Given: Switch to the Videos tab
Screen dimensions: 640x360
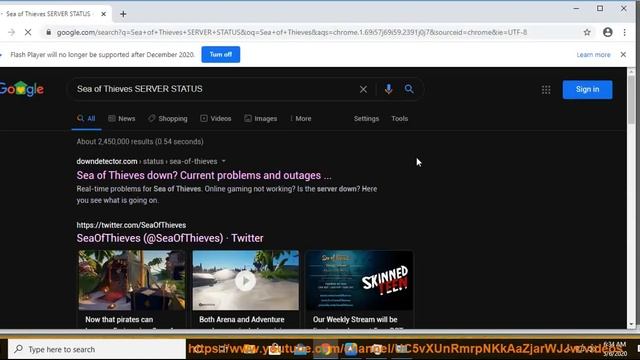Looking at the screenshot, I should pyautogui.click(x=216, y=119).
